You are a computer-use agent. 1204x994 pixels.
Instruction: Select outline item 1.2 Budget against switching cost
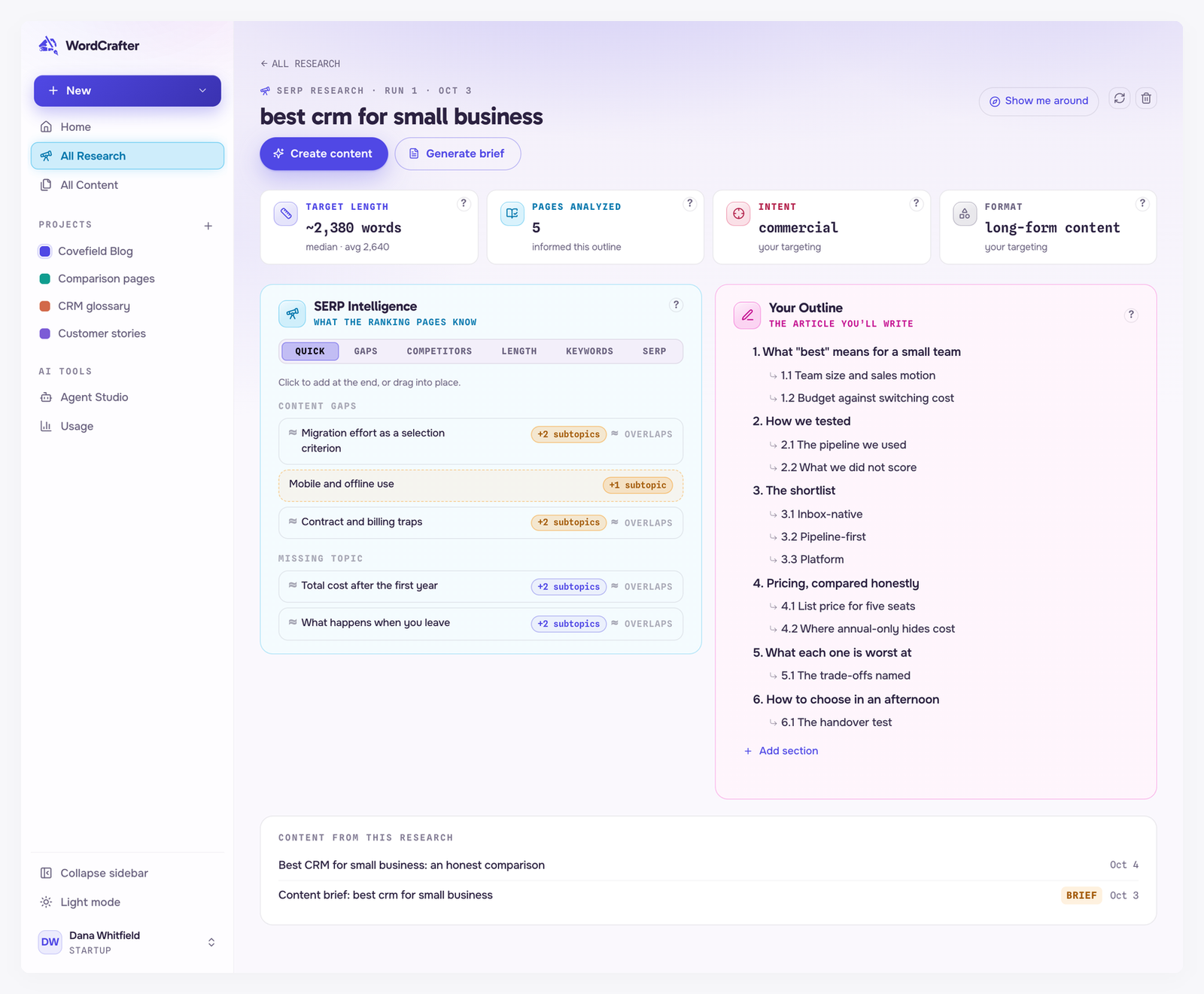coord(867,398)
